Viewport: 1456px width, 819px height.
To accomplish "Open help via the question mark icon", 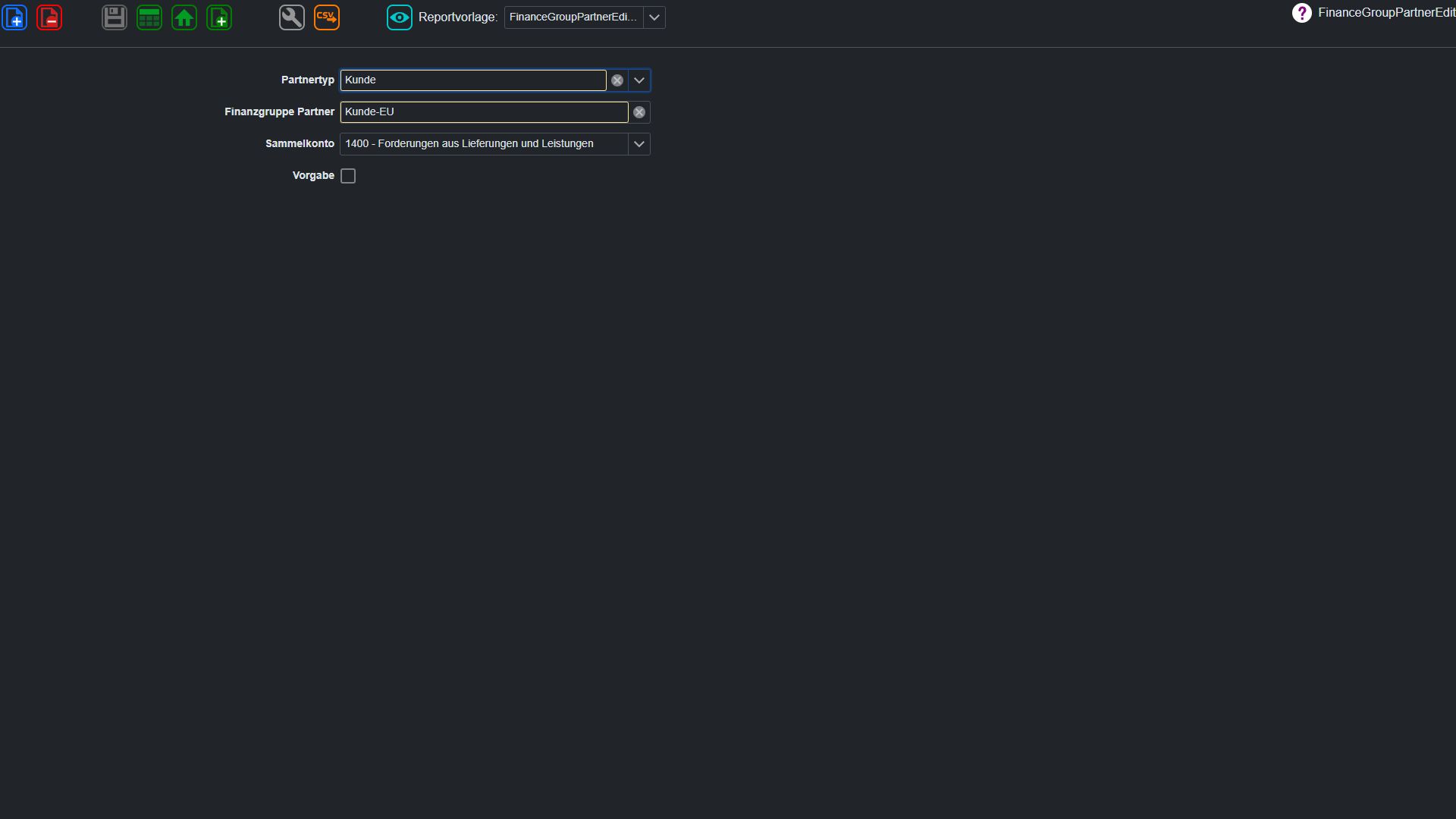I will tap(1301, 13).
